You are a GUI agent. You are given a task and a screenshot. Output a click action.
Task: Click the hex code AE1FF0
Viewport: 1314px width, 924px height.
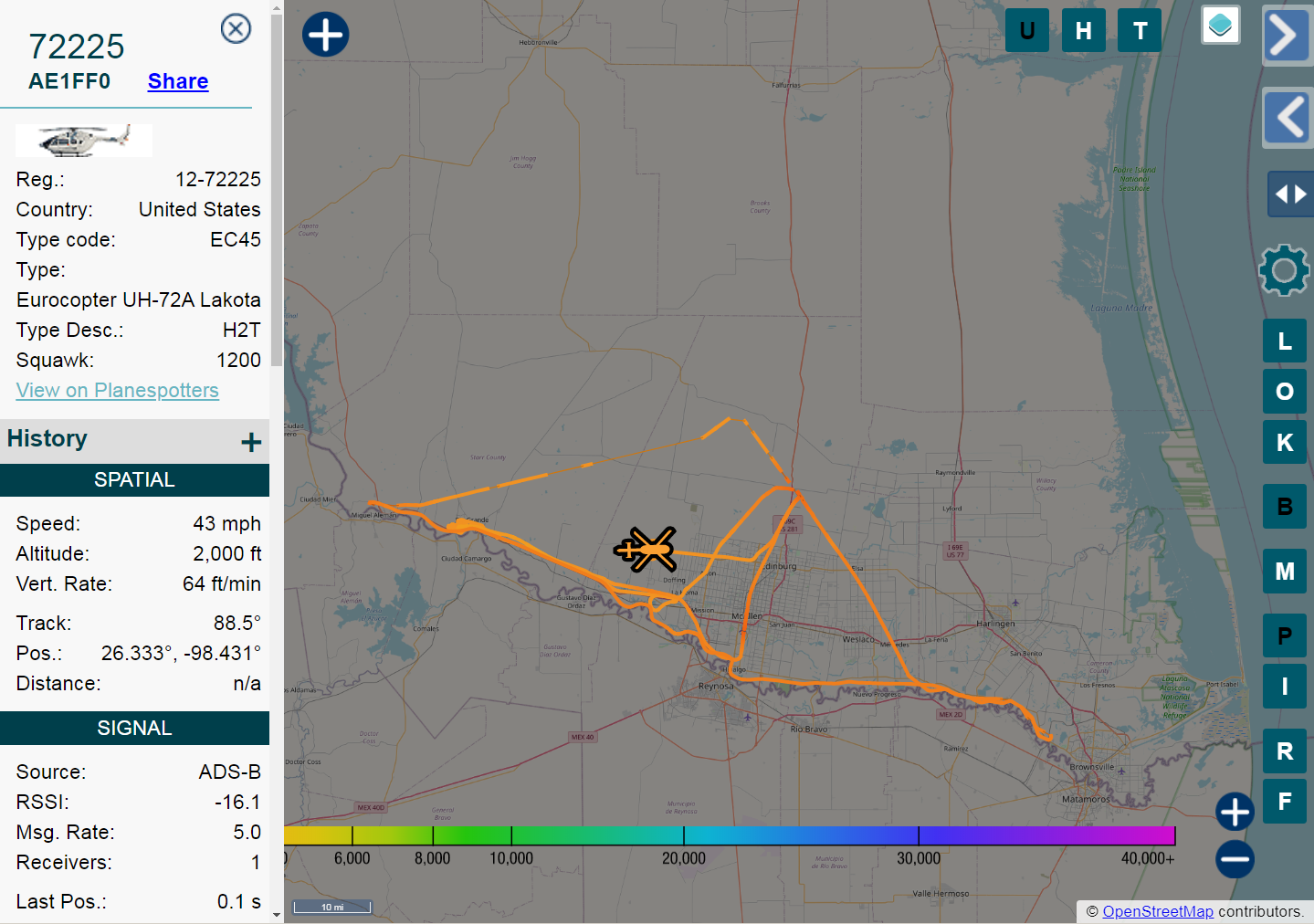coord(69,81)
